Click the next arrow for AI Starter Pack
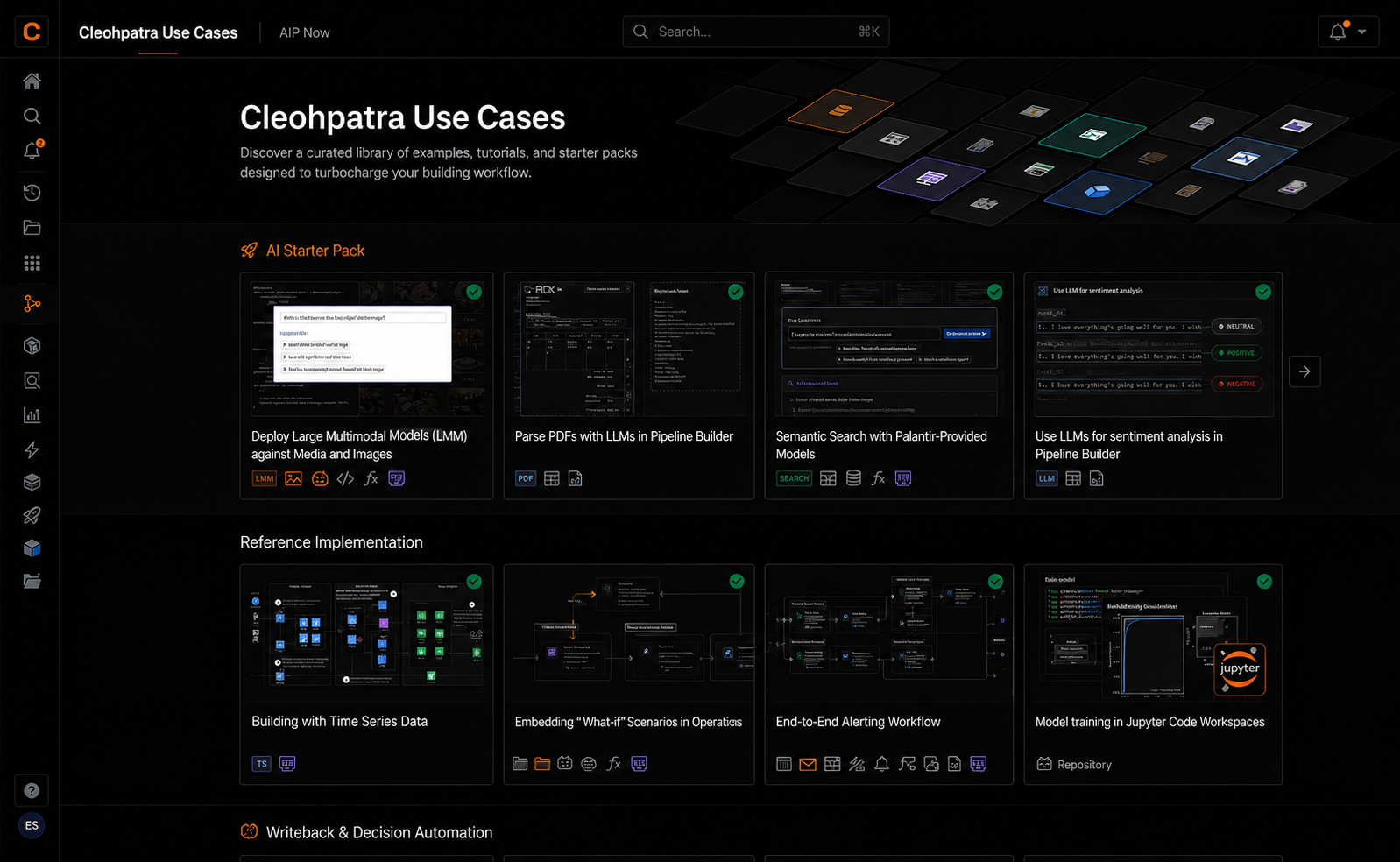 (x=1305, y=371)
